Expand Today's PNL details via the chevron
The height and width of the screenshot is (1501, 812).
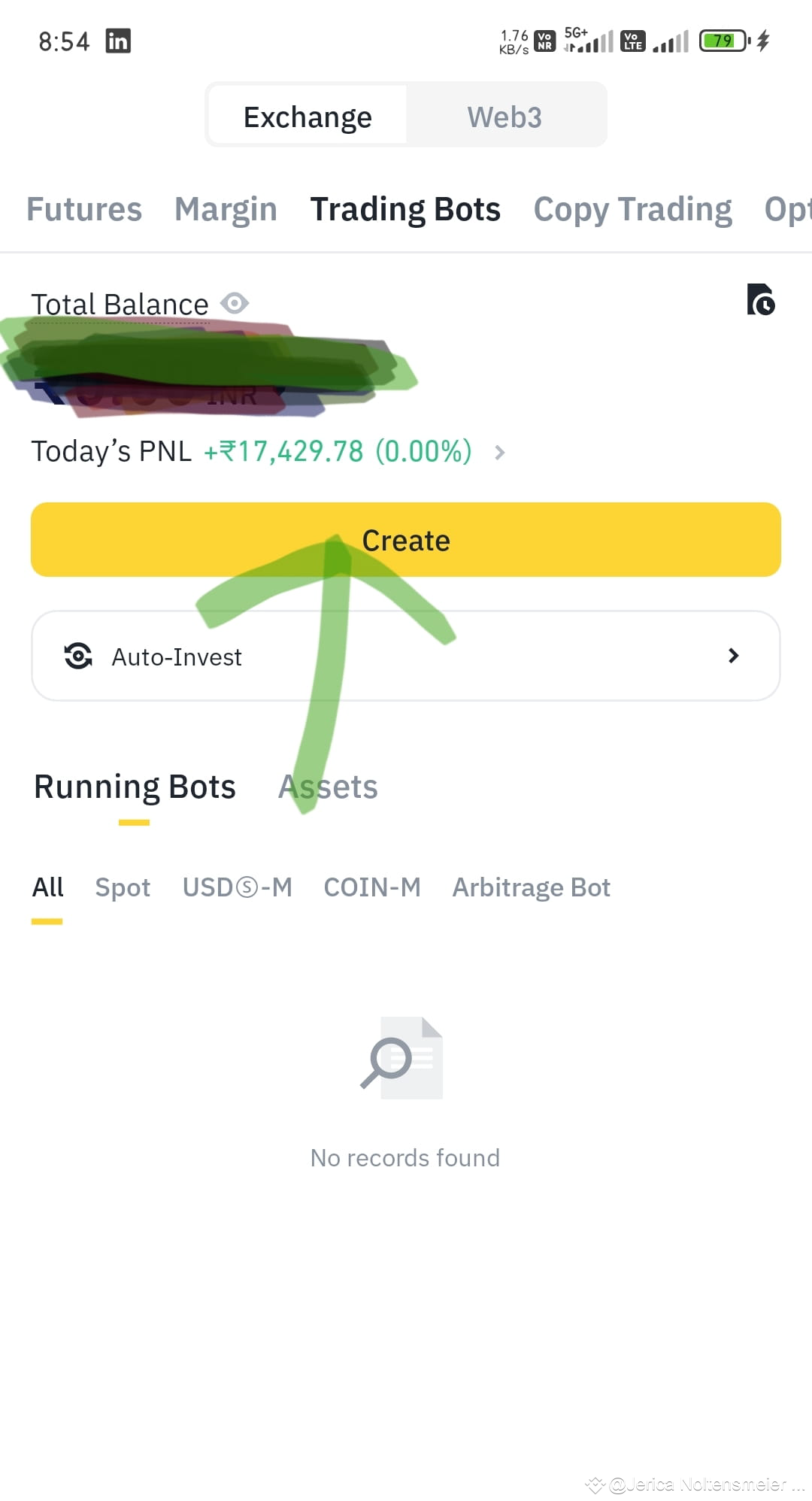499,452
